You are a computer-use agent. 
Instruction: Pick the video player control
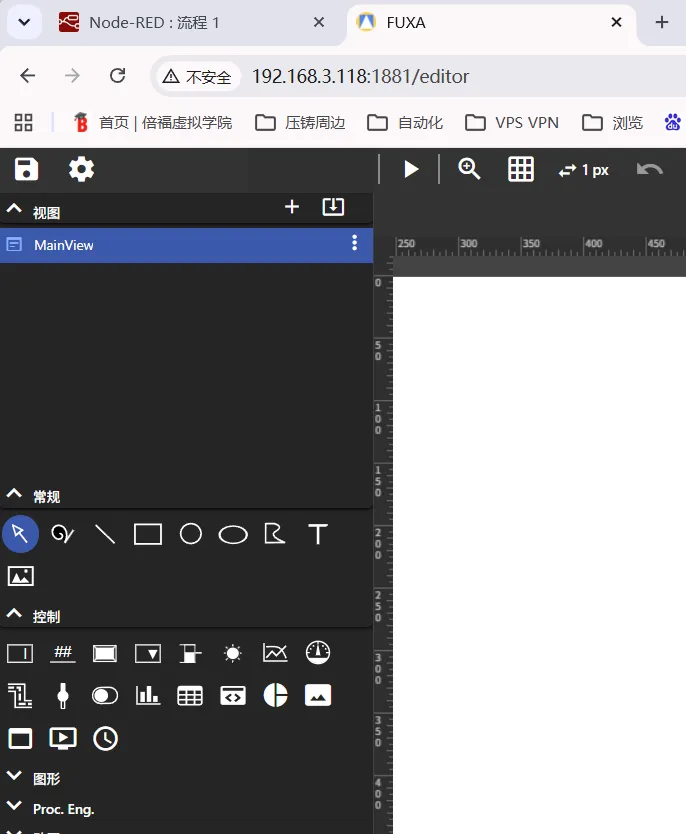(x=63, y=739)
